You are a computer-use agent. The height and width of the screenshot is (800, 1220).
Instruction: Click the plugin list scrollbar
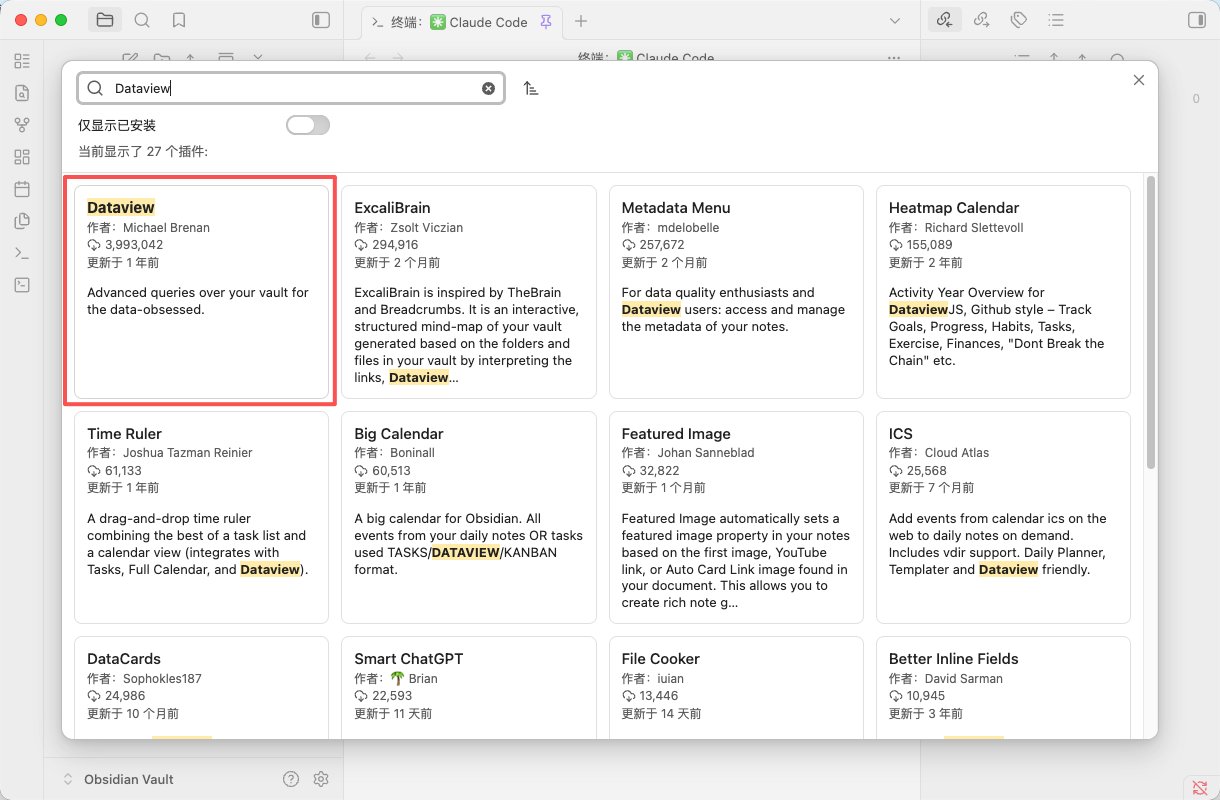[x=1151, y=323]
